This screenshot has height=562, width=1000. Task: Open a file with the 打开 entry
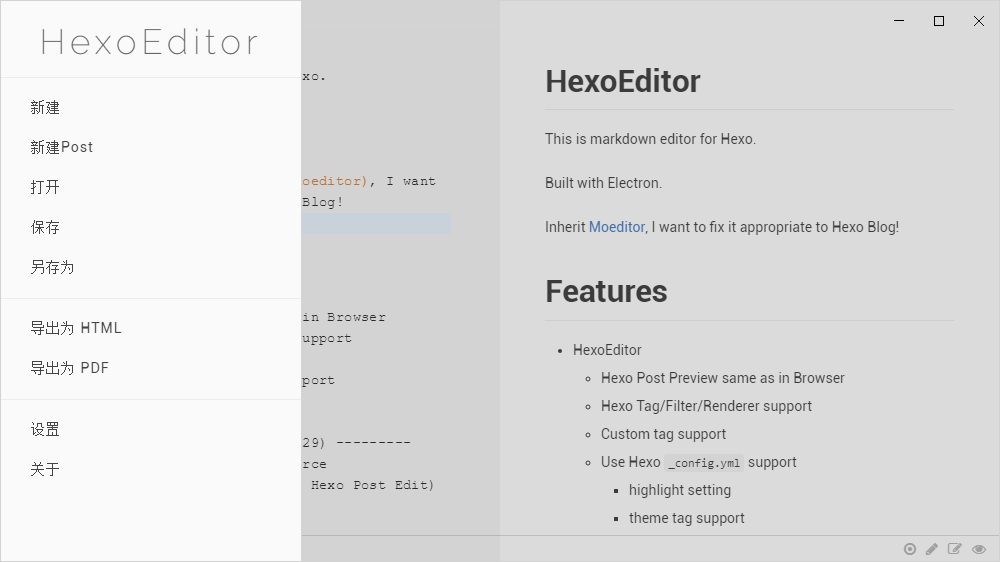[x=151, y=187]
